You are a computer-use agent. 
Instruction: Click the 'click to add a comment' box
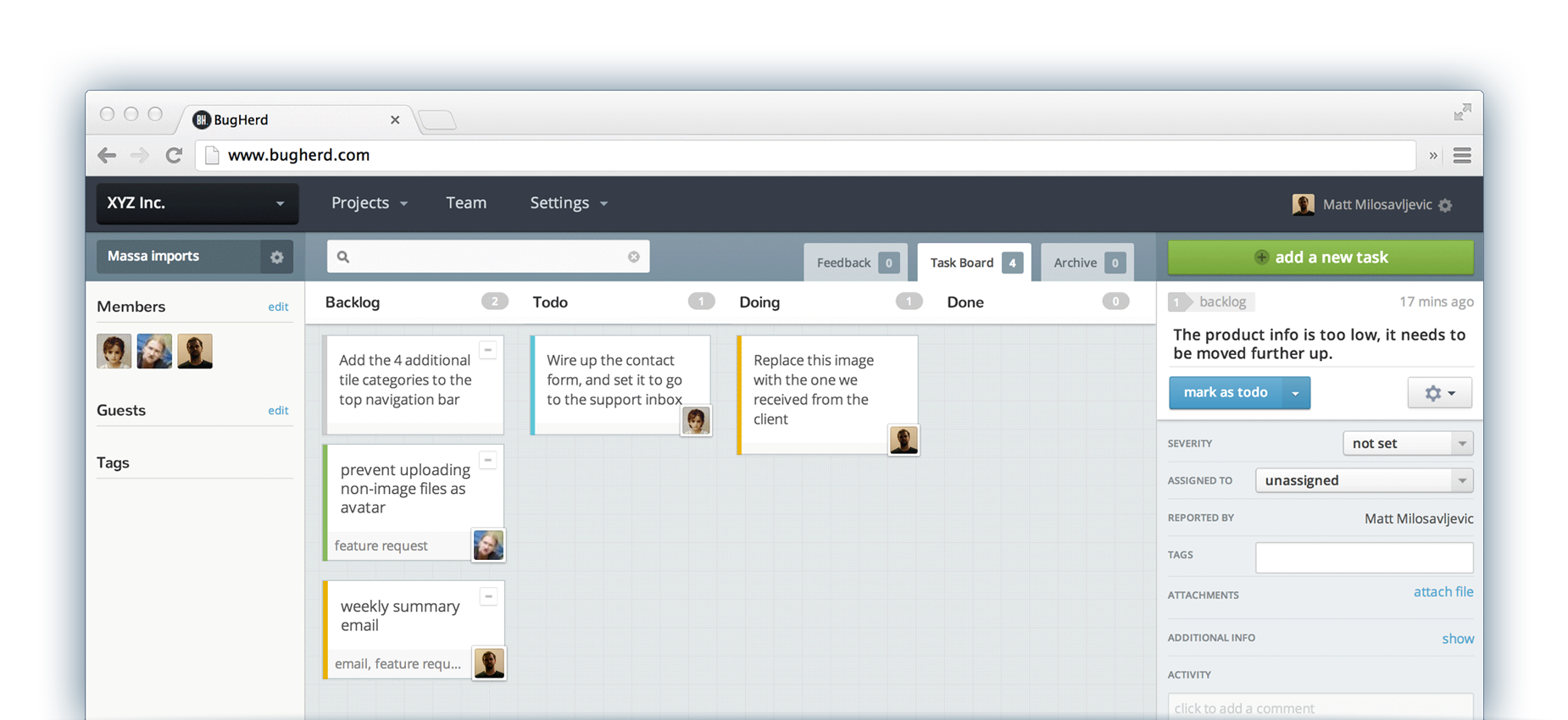[1321, 707]
